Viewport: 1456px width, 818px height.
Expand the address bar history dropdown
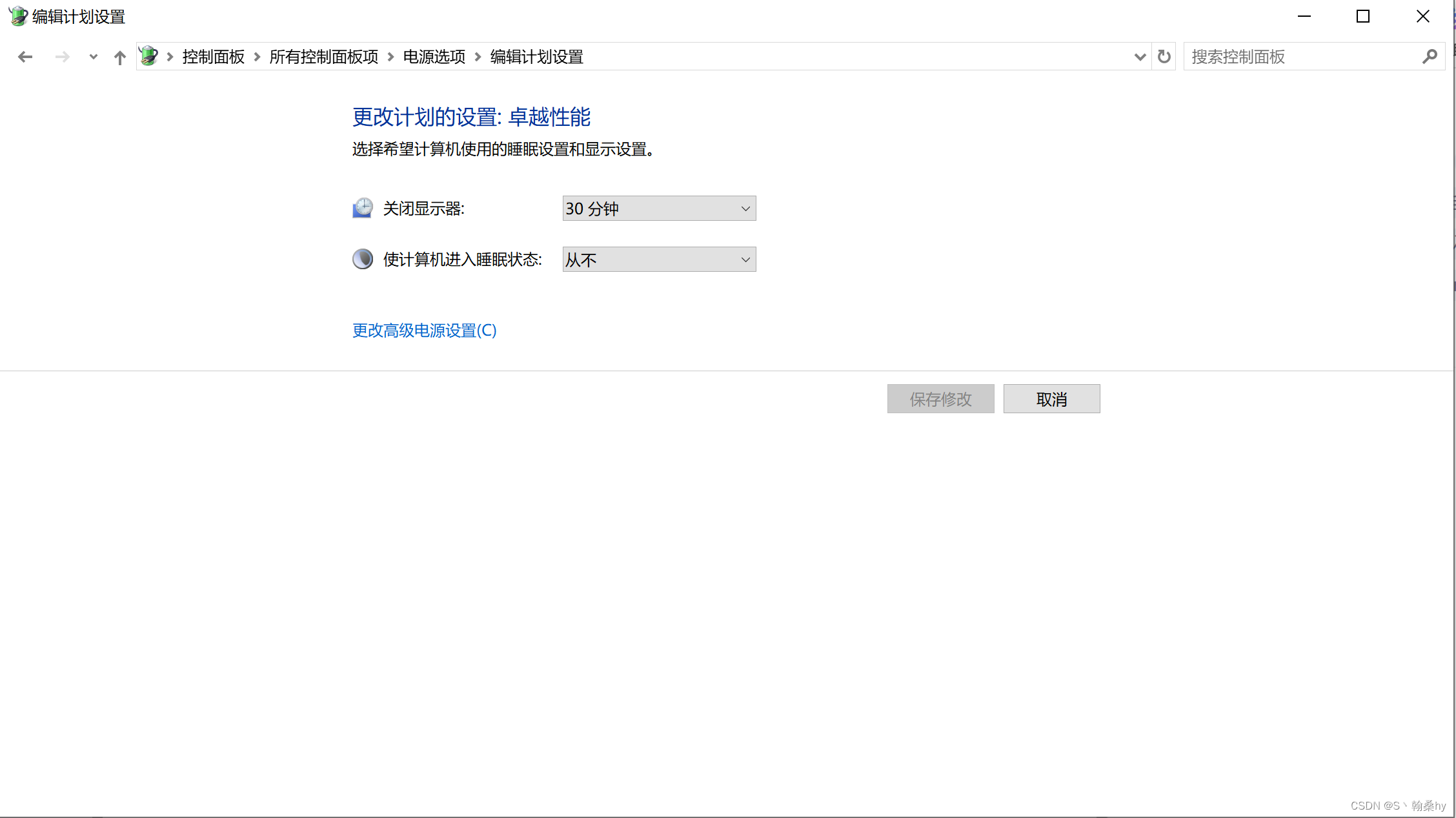(1140, 57)
